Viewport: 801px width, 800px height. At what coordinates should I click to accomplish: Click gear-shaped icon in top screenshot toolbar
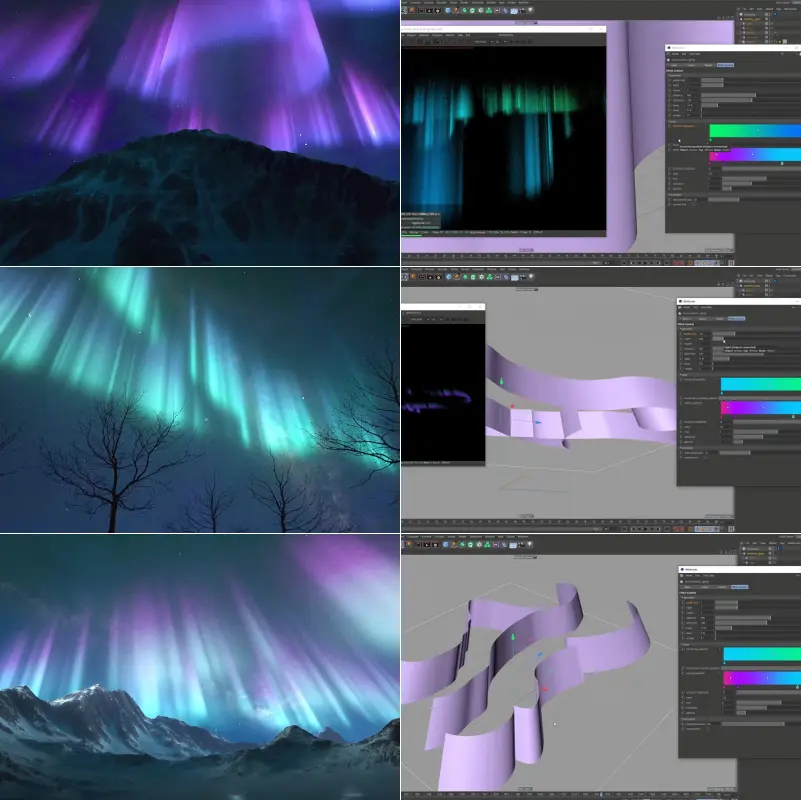point(481,10)
